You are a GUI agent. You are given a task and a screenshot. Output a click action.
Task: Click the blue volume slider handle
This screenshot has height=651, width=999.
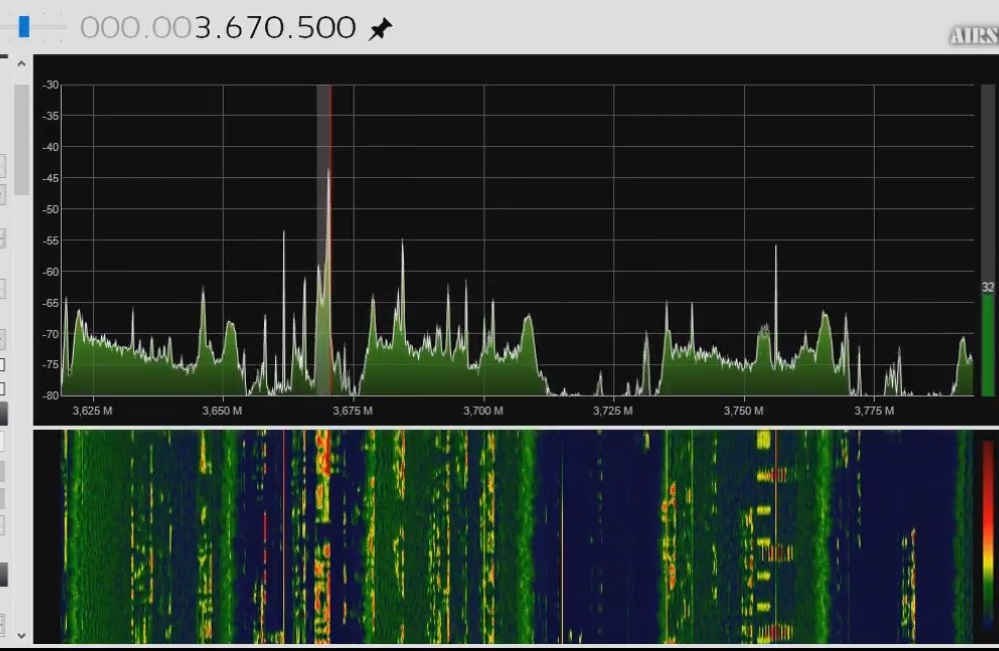24,27
